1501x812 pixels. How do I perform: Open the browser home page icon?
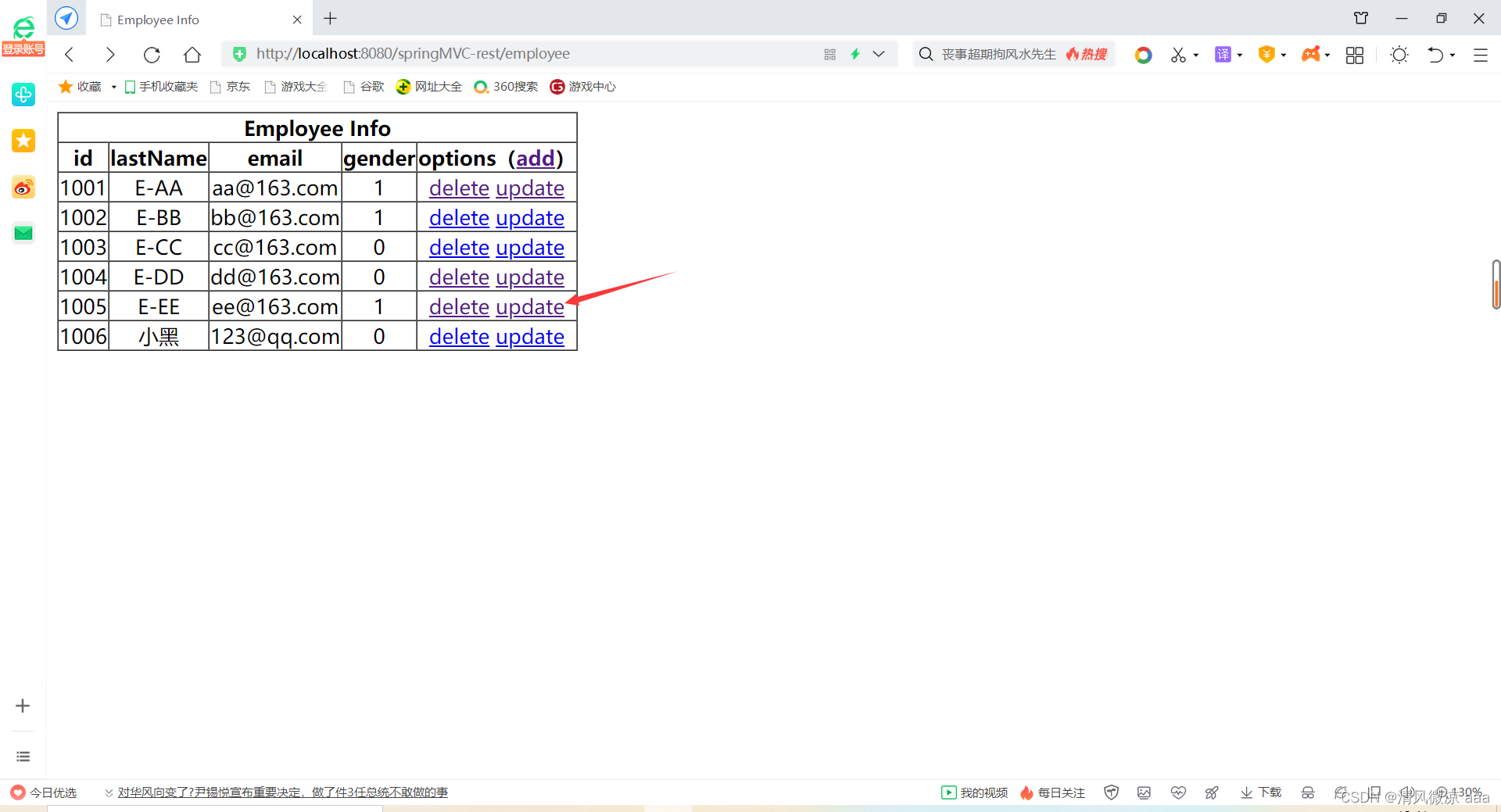pyautogui.click(x=192, y=54)
